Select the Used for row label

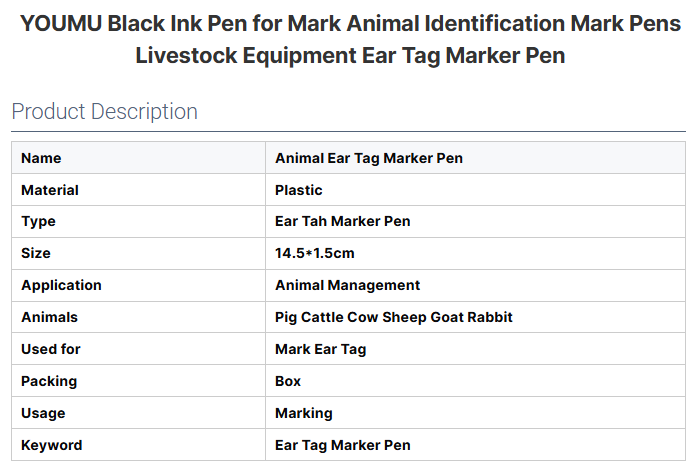[x=51, y=349]
